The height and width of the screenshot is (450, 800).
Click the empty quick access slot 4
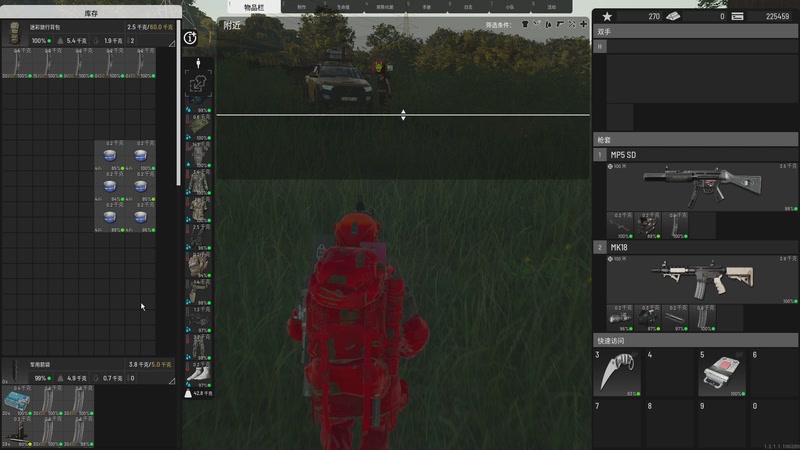click(x=669, y=373)
